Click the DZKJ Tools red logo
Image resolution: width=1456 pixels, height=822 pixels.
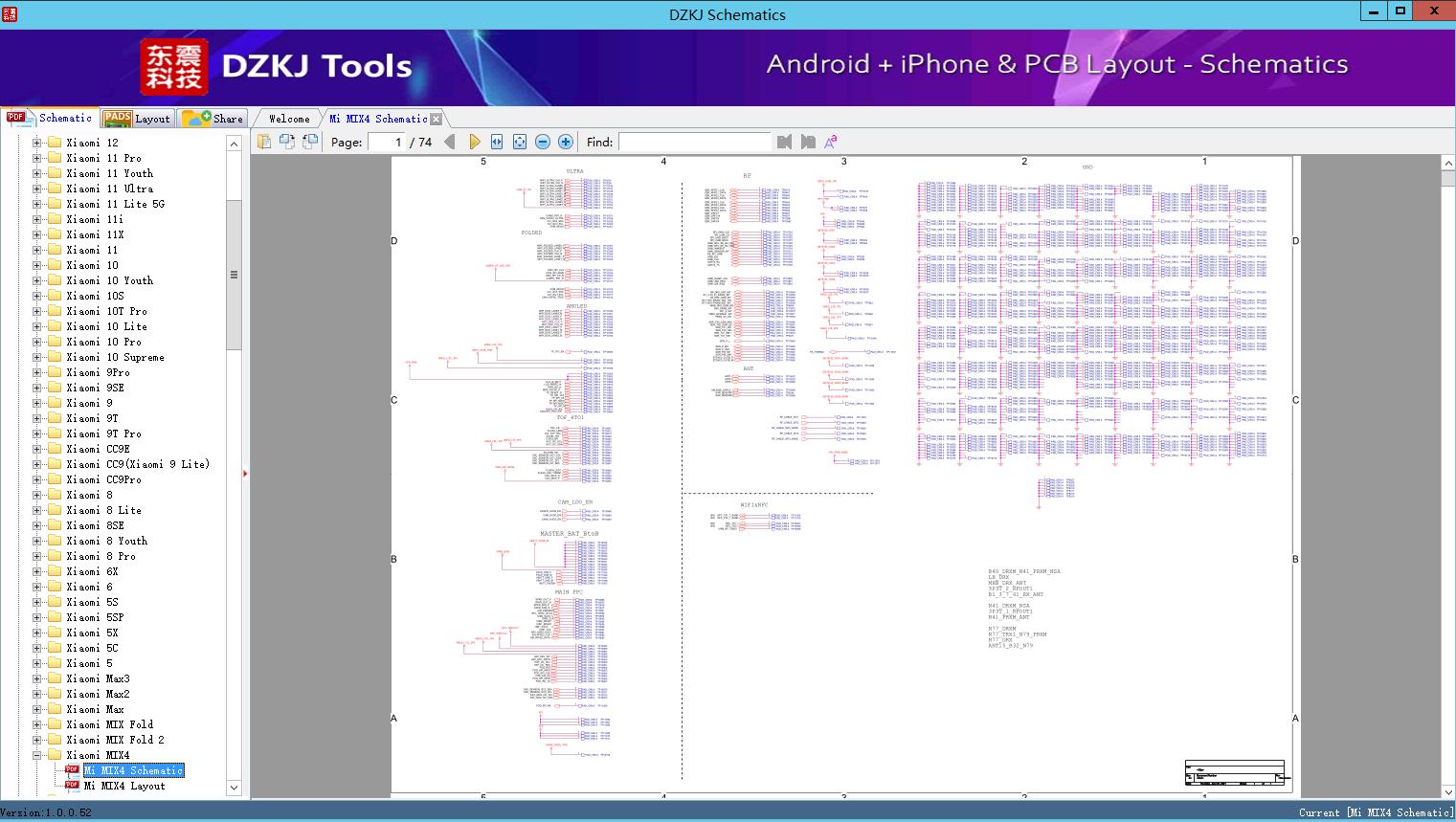click(x=174, y=67)
